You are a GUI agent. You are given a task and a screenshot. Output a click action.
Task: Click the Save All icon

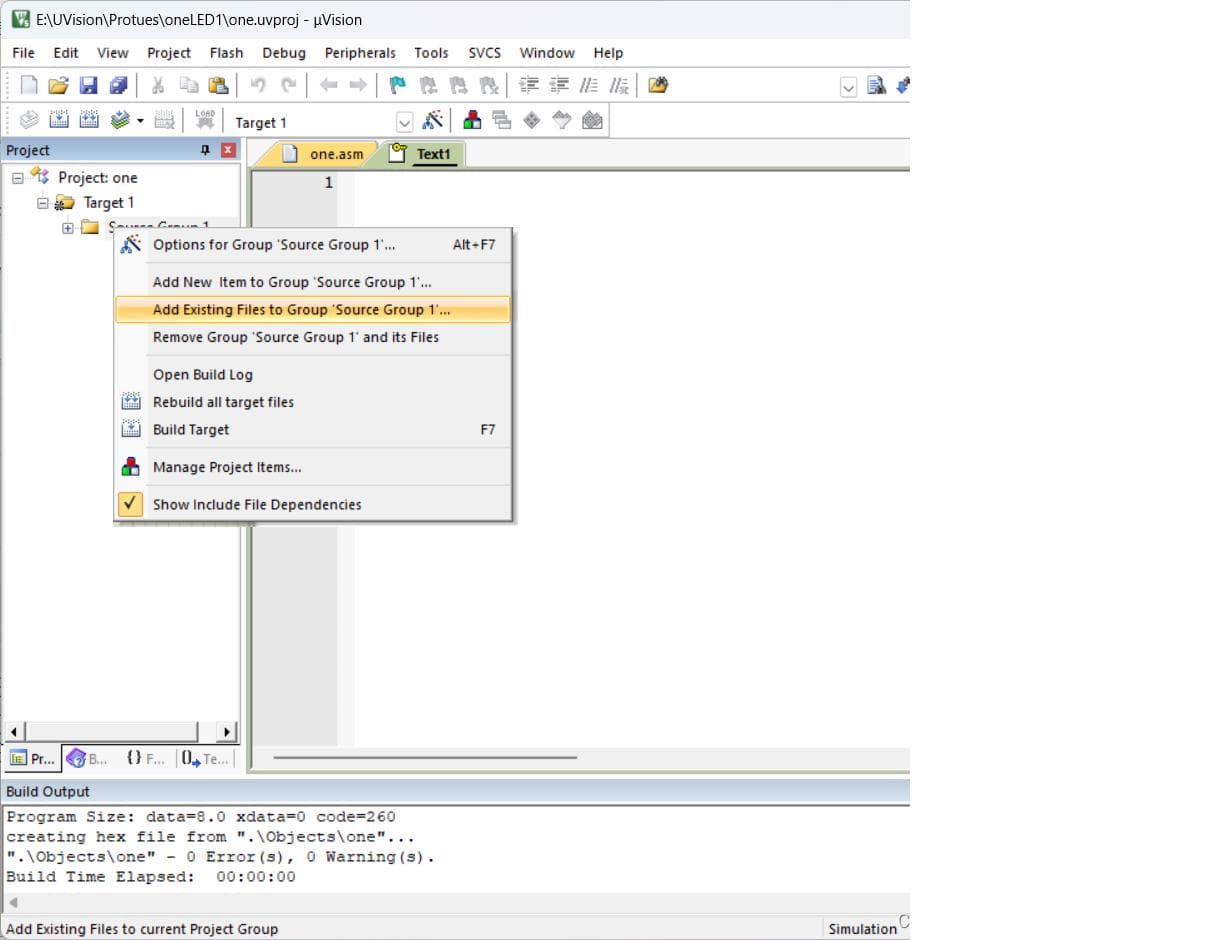pyautogui.click(x=118, y=86)
